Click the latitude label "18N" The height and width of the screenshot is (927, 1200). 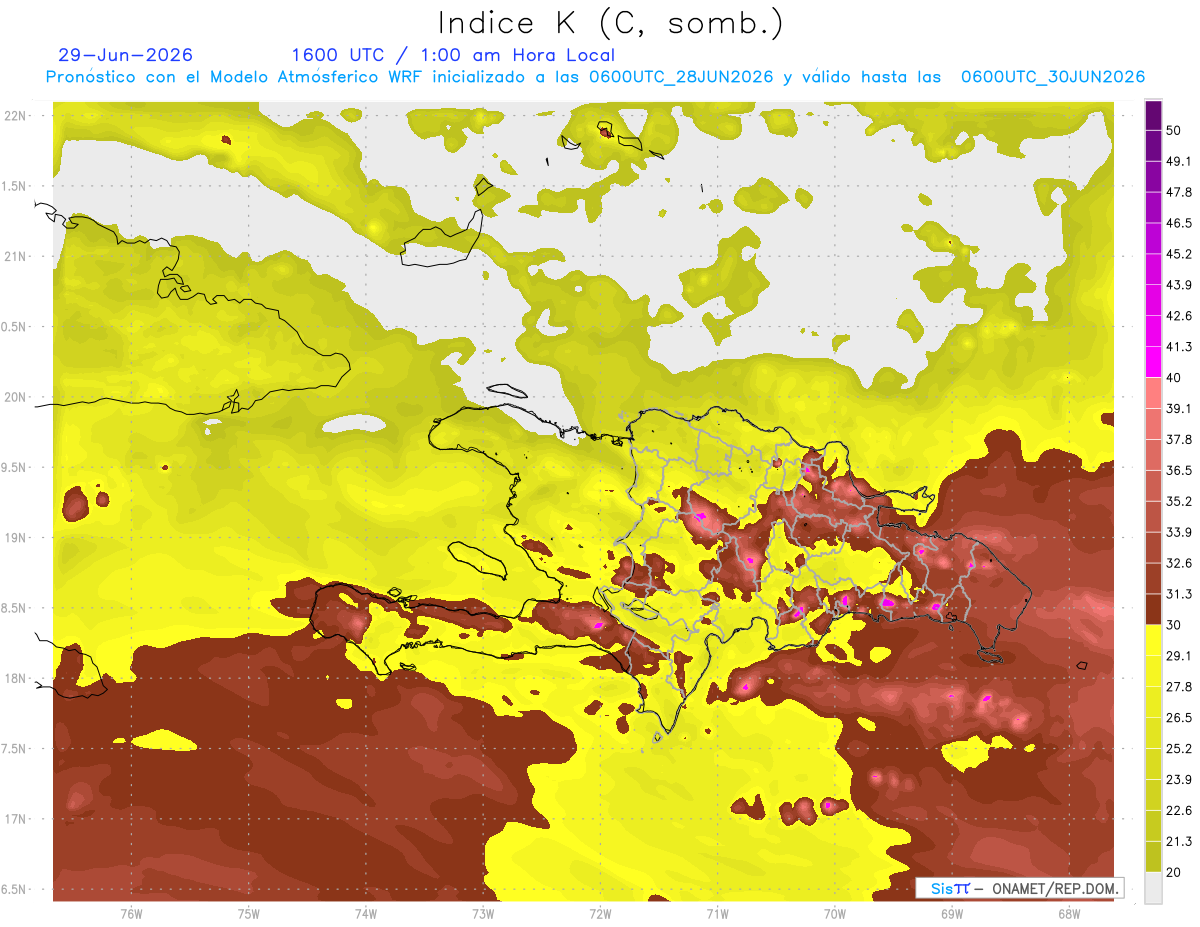coord(16,679)
